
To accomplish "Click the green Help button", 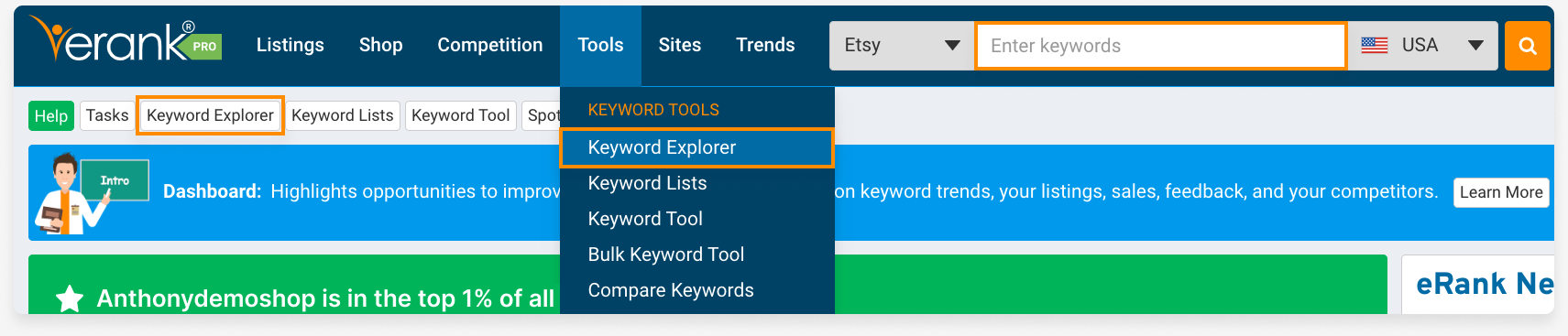I will (x=51, y=116).
